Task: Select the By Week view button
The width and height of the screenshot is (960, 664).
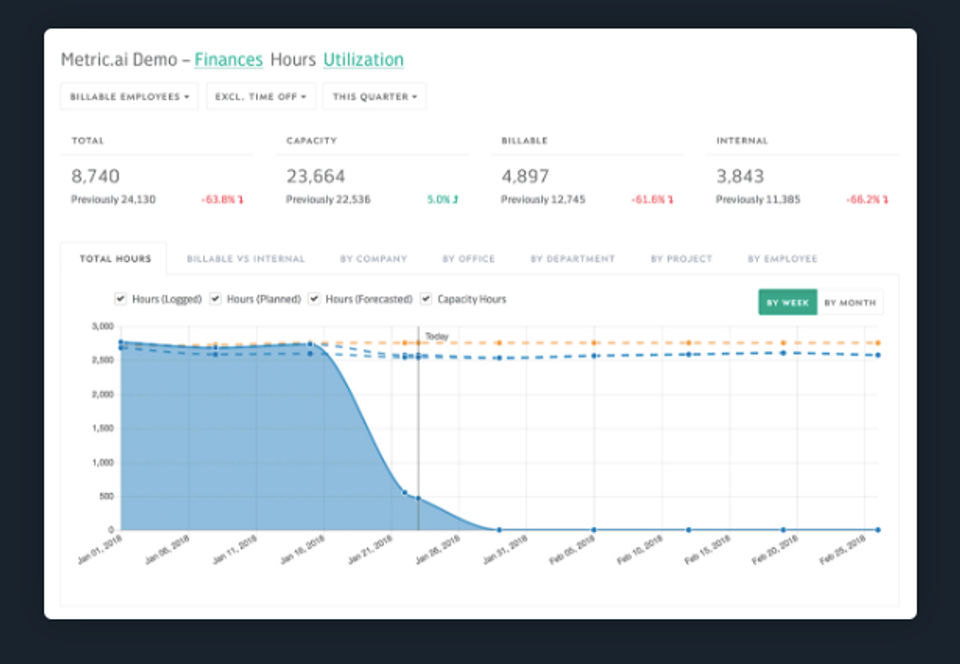Action: [788, 302]
